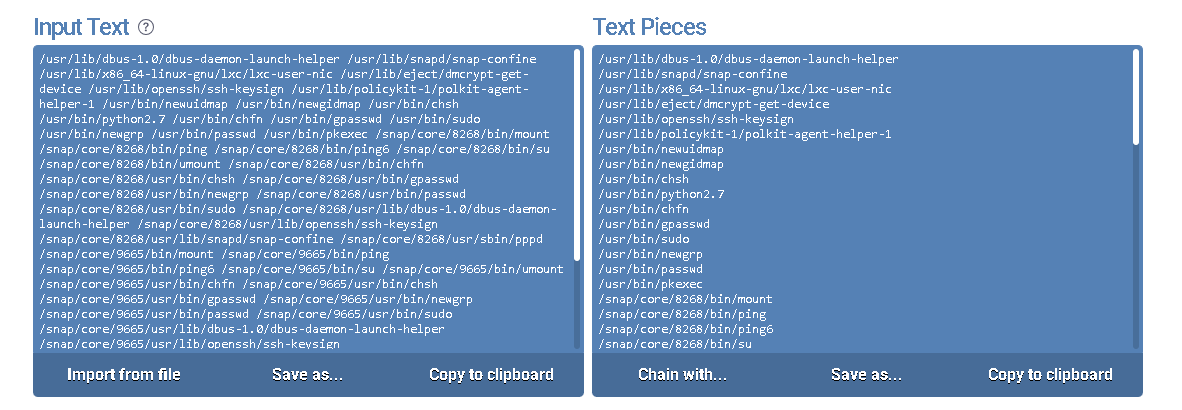Save the Input Text with Save as
1182x410 pixels.
(x=307, y=375)
